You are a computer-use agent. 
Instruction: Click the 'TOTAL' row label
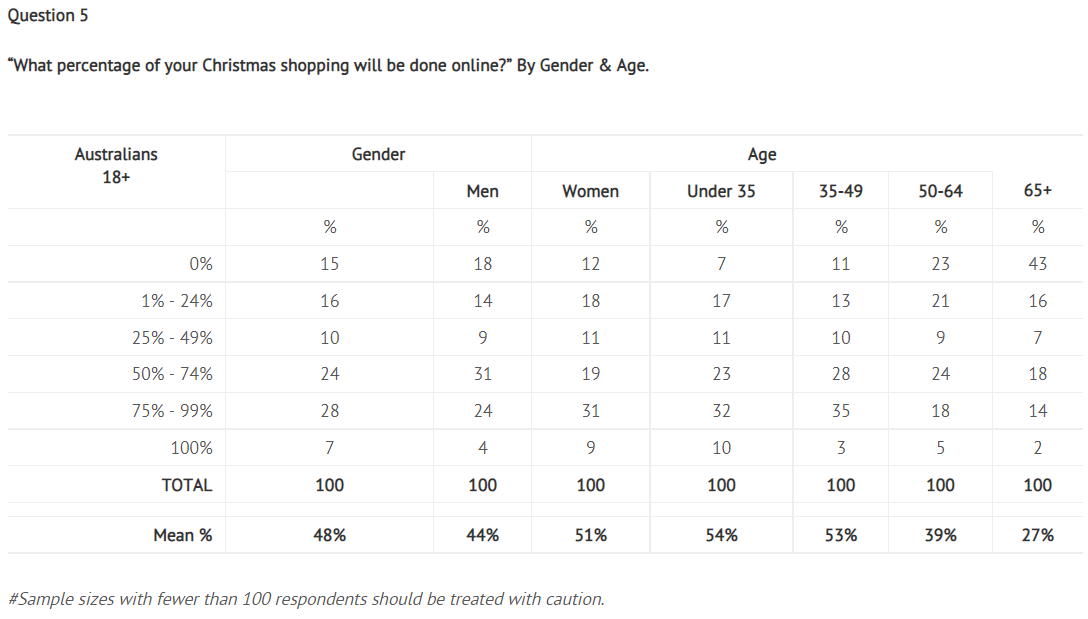coord(187,485)
